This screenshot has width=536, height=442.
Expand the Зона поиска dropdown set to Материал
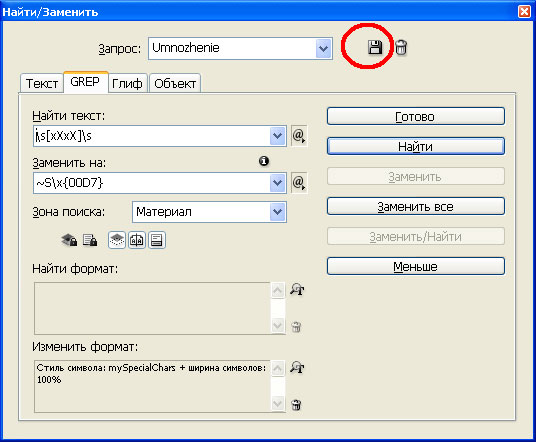(278, 212)
